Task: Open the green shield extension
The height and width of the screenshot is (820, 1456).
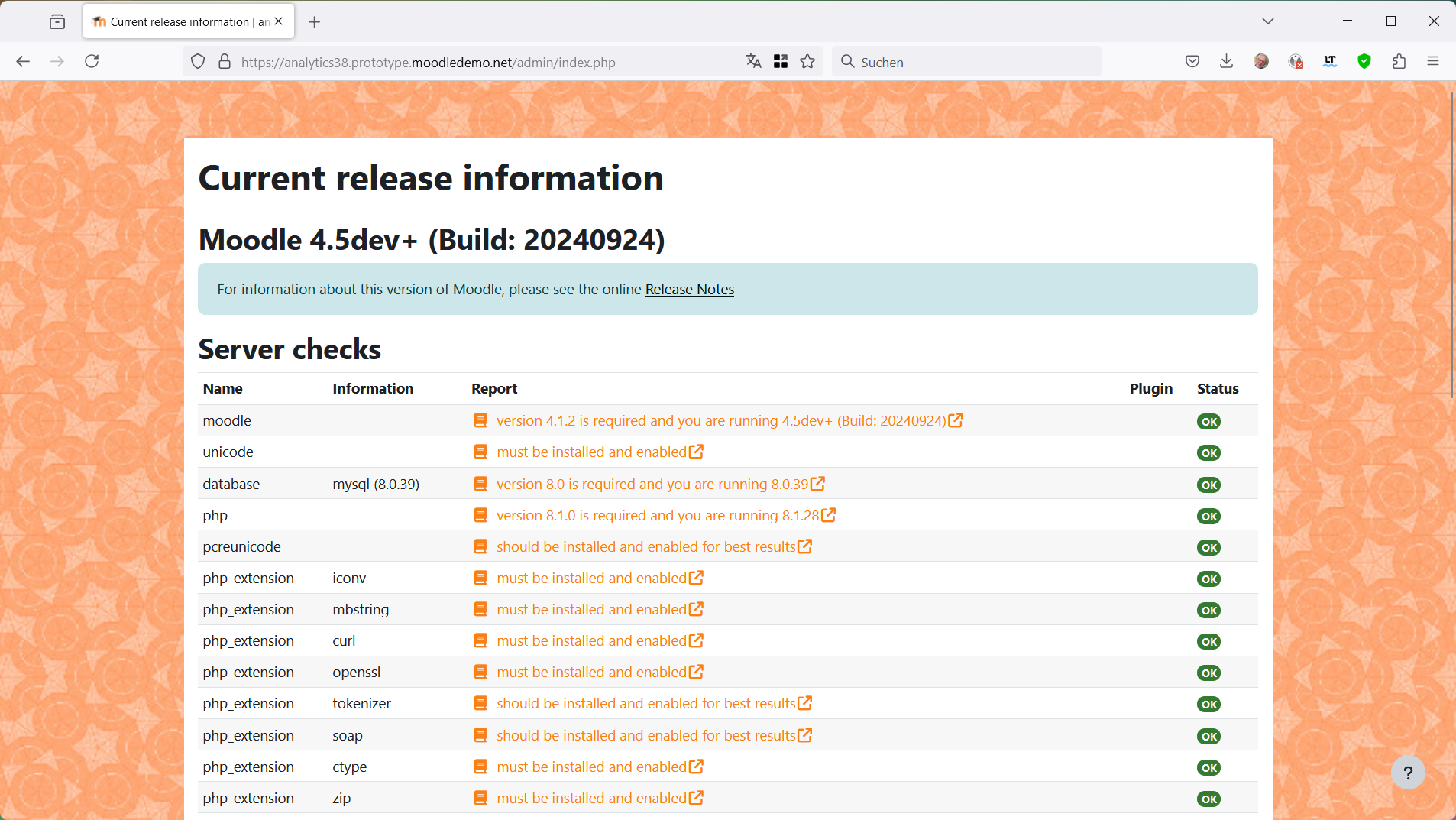Action: coord(1364,62)
